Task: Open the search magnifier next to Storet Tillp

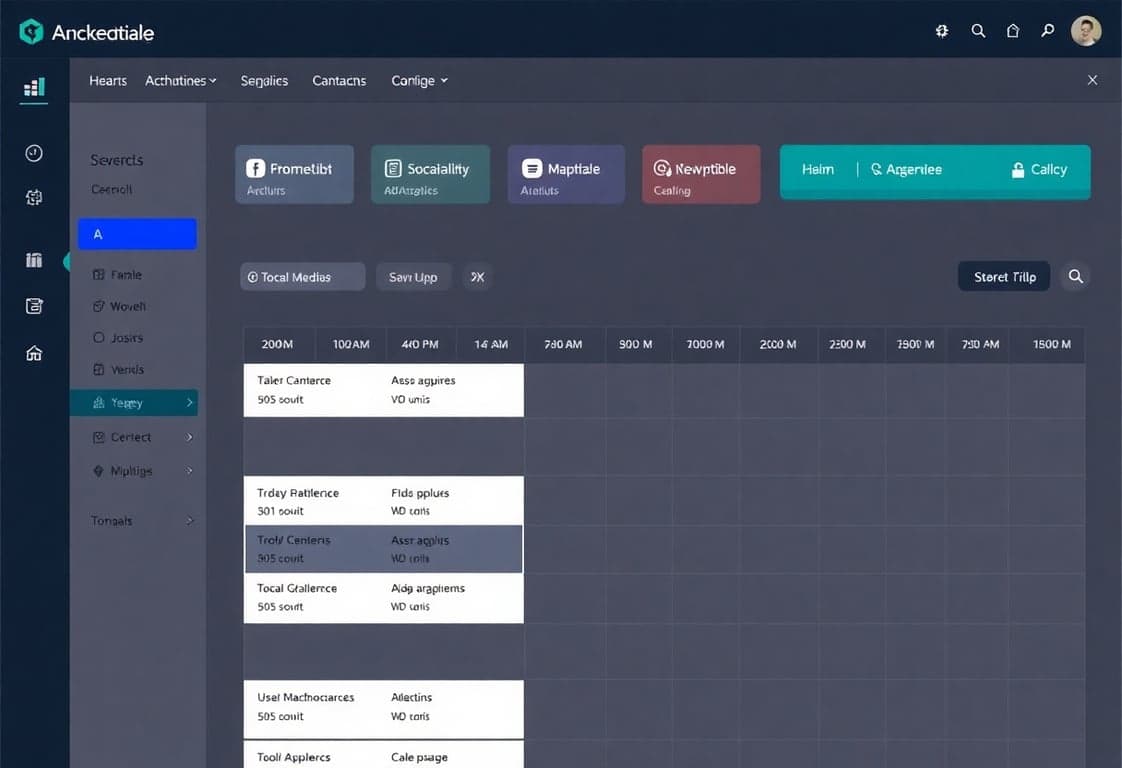Action: pyautogui.click(x=1076, y=277)
